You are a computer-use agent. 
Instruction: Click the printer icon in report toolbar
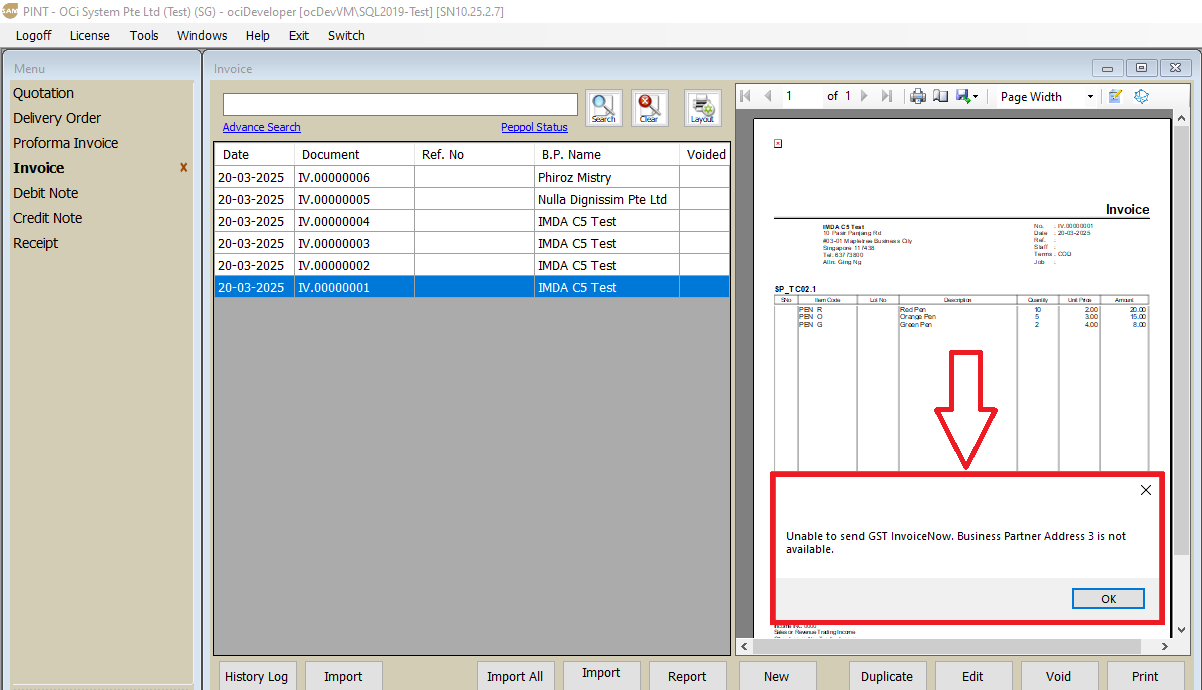(918, 96)
